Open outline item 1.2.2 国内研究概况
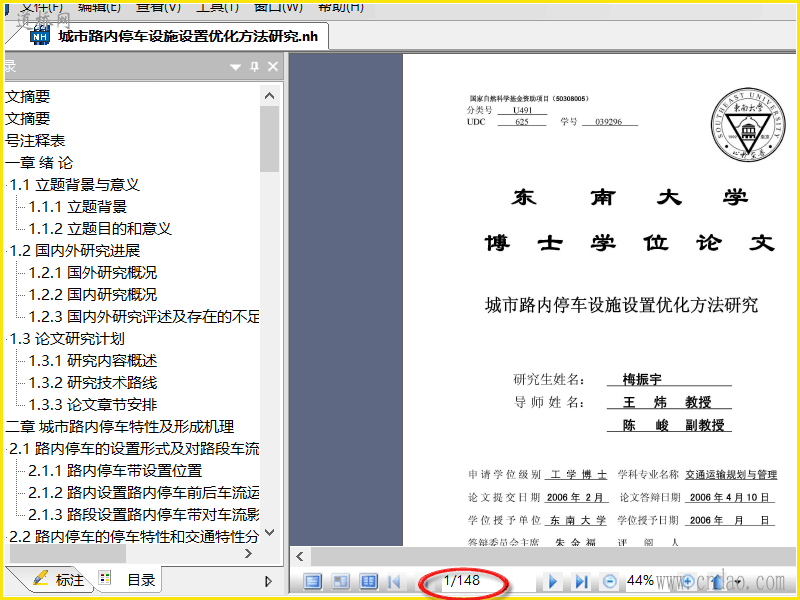The height and width of the screenshot is (600, 800). (x=92, y=294)
